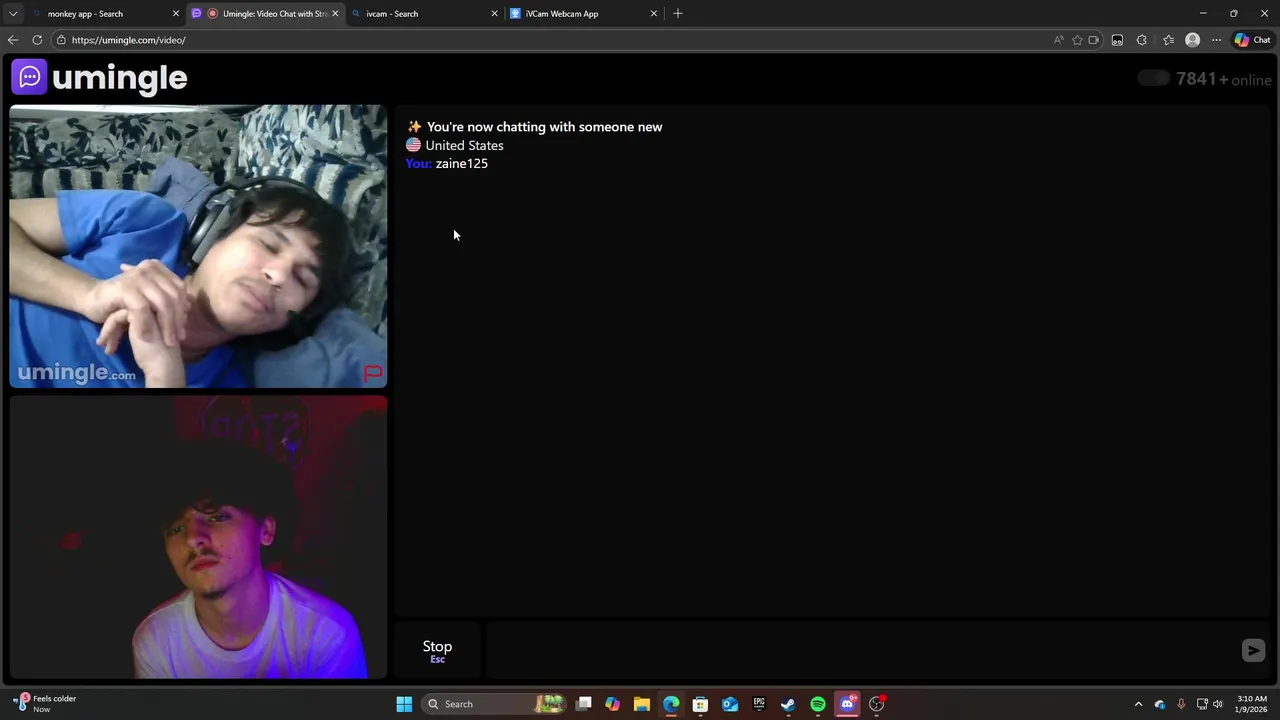
Task: Click 'You're now chatting with someone new' text
Action: [x=544, y=127]
